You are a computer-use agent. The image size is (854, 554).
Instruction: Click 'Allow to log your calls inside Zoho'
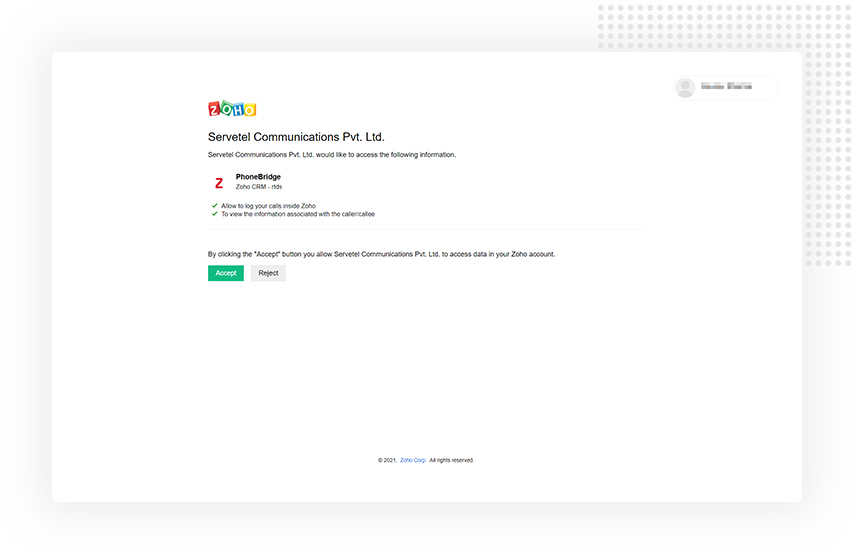pos(269,206)
